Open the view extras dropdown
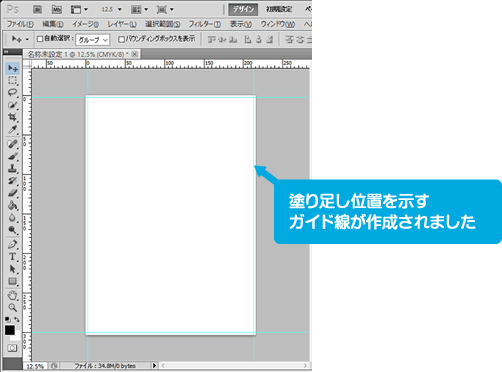Screen dimensions: 502x372 [x=80, y=10]
